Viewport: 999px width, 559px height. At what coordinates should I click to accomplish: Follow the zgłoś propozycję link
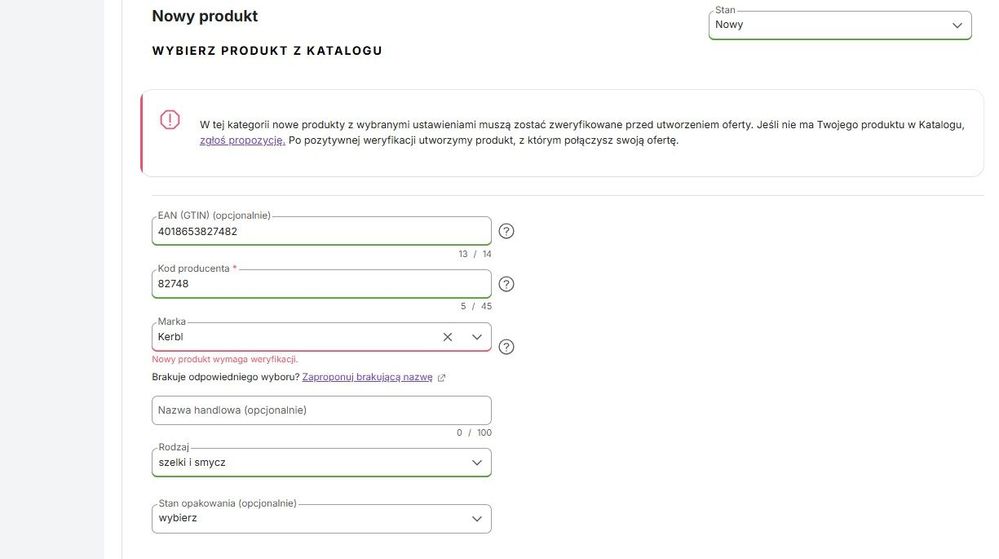pos(242,140)
